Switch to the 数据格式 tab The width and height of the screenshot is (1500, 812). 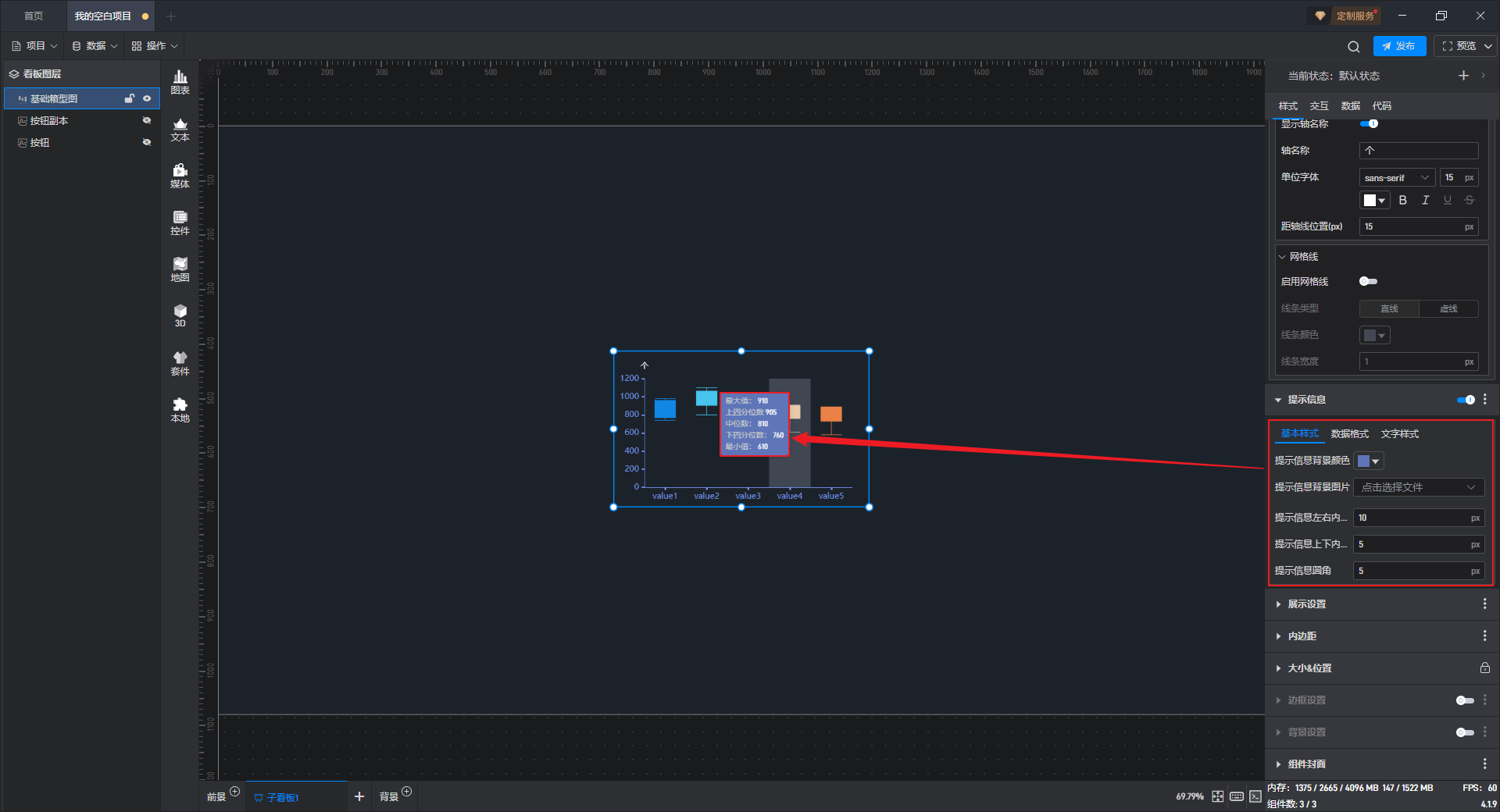(1349, 434)
